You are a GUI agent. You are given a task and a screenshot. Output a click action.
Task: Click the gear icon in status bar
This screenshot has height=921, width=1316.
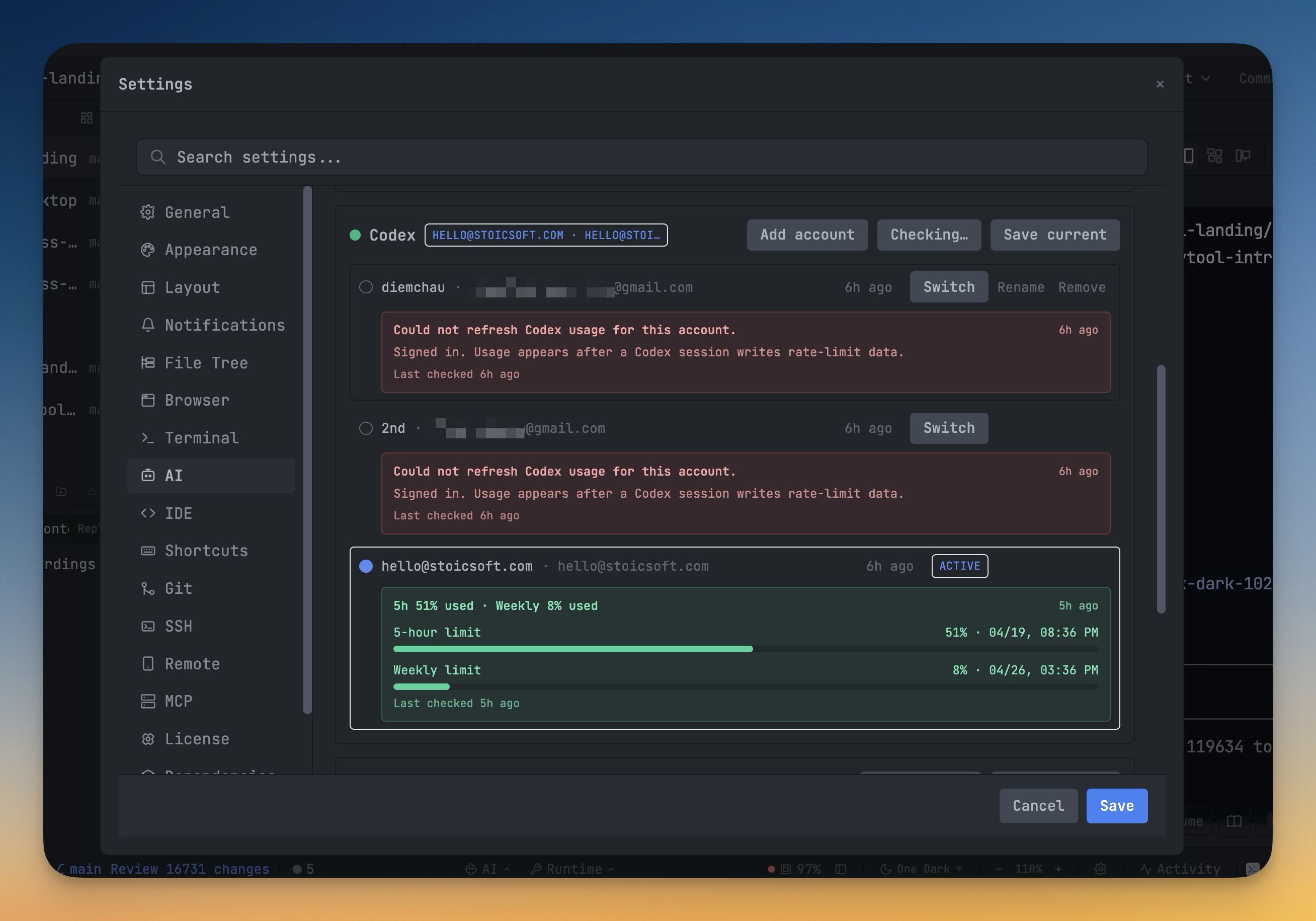tap(1100, 869)
